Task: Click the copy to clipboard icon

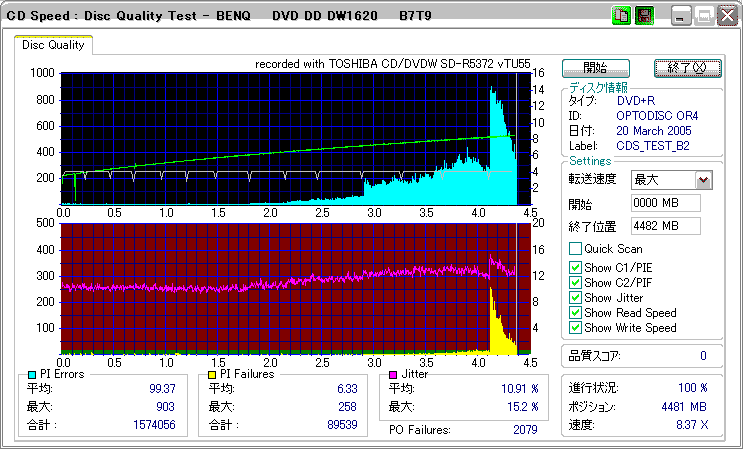Action: point(620,16)
